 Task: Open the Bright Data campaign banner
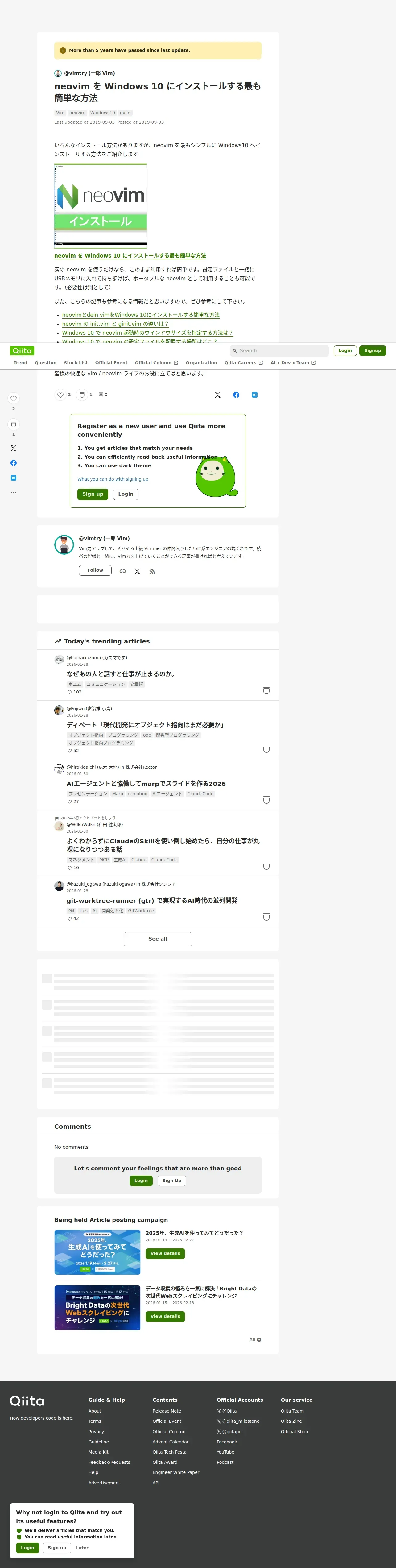coord(97,1307)
